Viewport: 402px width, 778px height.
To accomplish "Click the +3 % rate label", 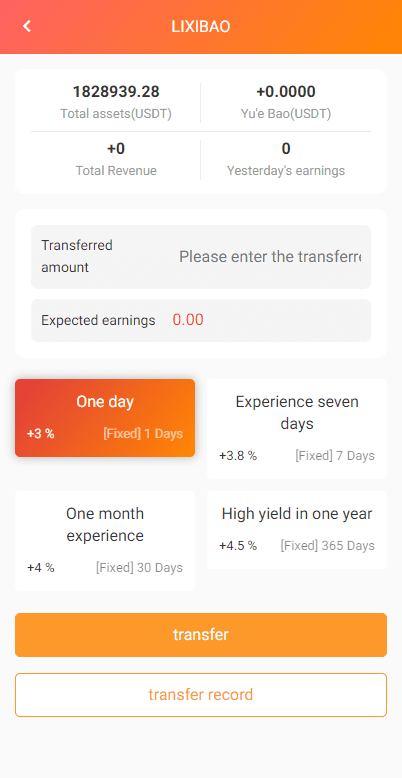I will [41, 434].
